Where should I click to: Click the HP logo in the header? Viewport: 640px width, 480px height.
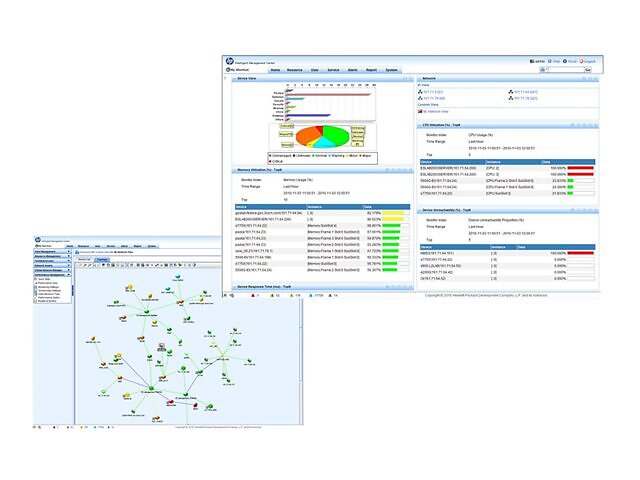231,61
